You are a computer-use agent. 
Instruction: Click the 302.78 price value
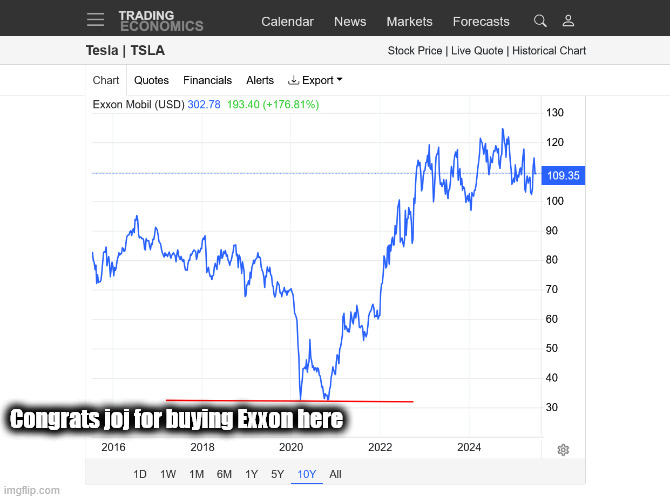pyautogui.click(x=204, y=105)
